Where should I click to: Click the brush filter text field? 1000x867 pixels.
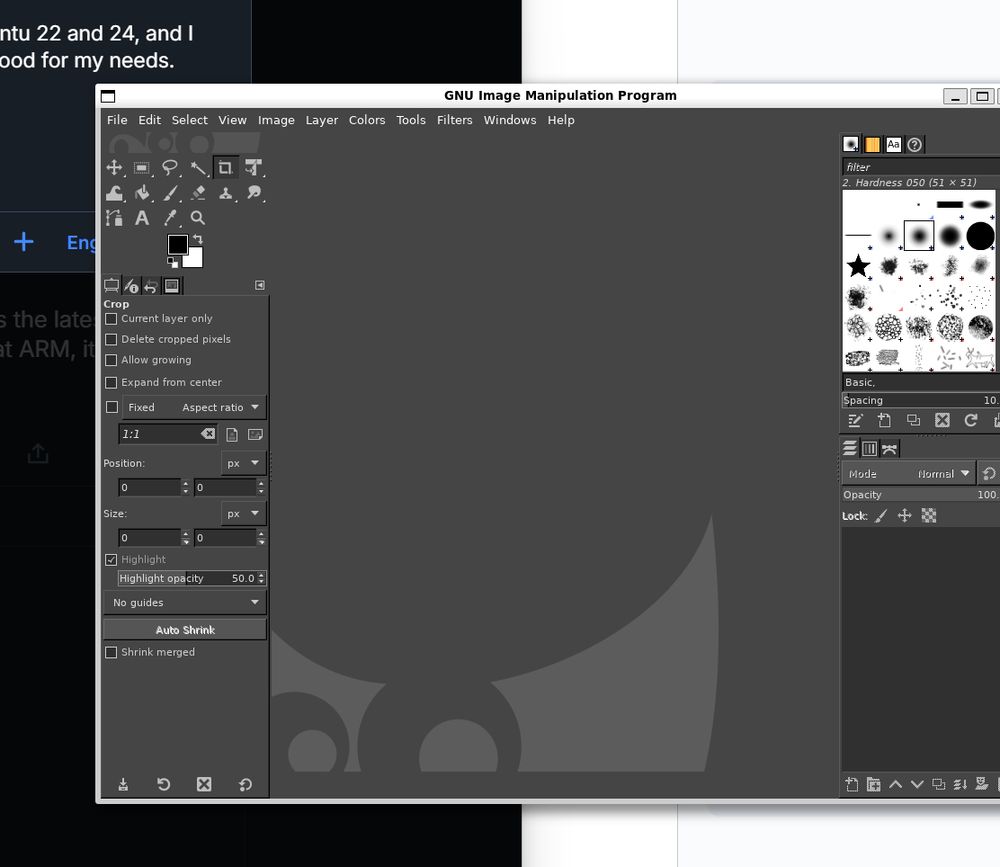921,167
